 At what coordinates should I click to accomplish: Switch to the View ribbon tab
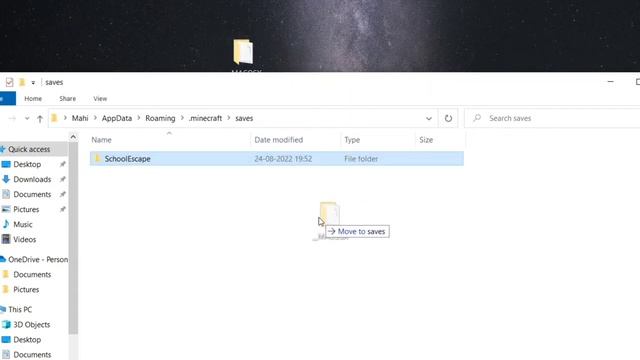[x=100, y=99]
